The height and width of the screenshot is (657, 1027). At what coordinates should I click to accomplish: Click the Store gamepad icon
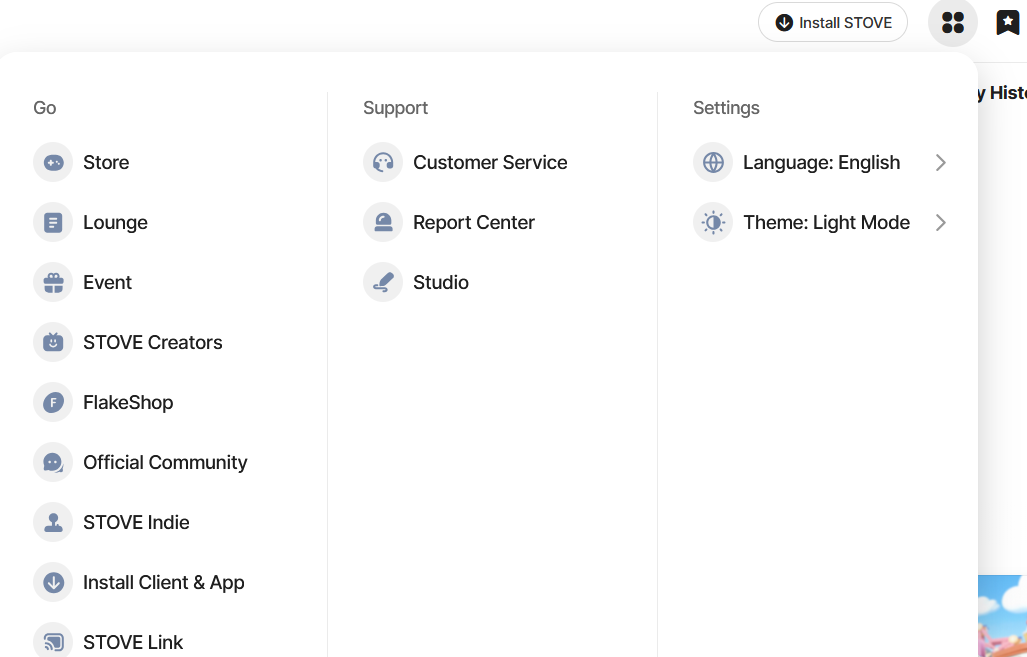coord(53,162)
